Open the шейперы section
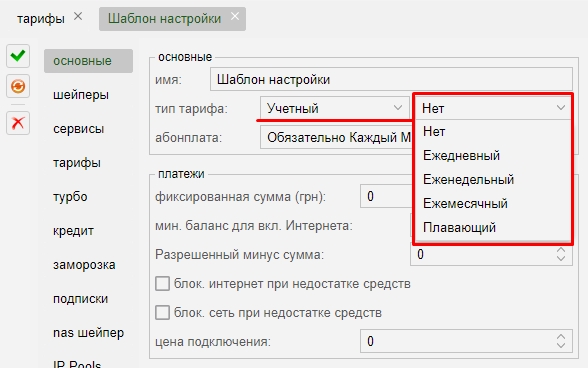588x368 pixels. click(81, 95)
